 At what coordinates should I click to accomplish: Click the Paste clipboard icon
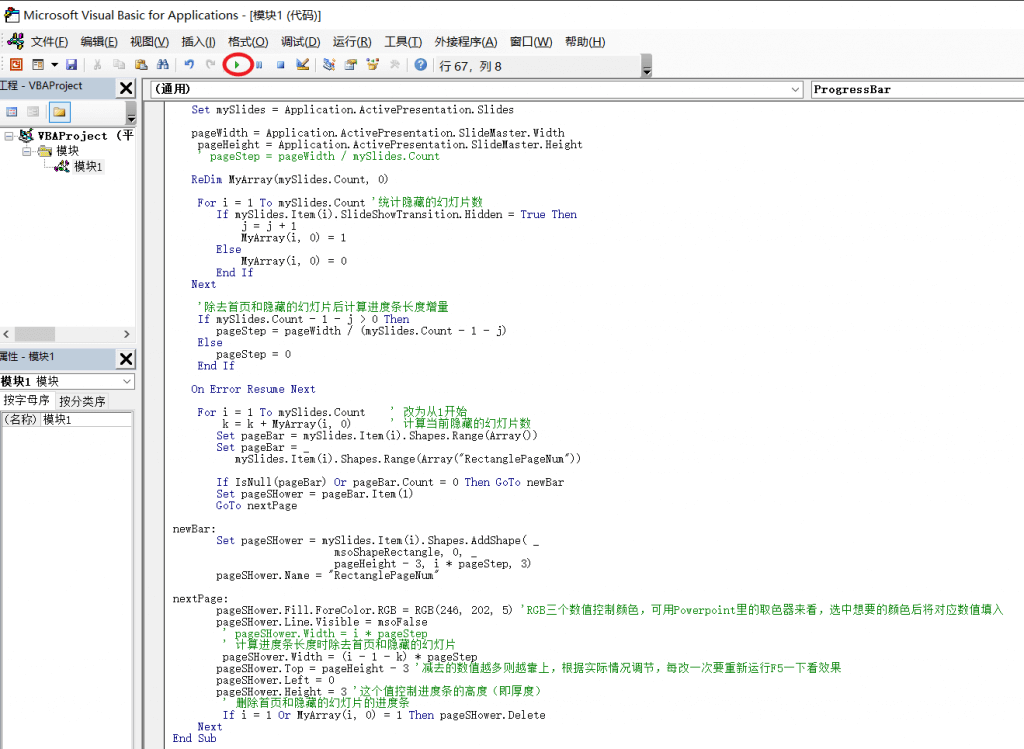141,65
